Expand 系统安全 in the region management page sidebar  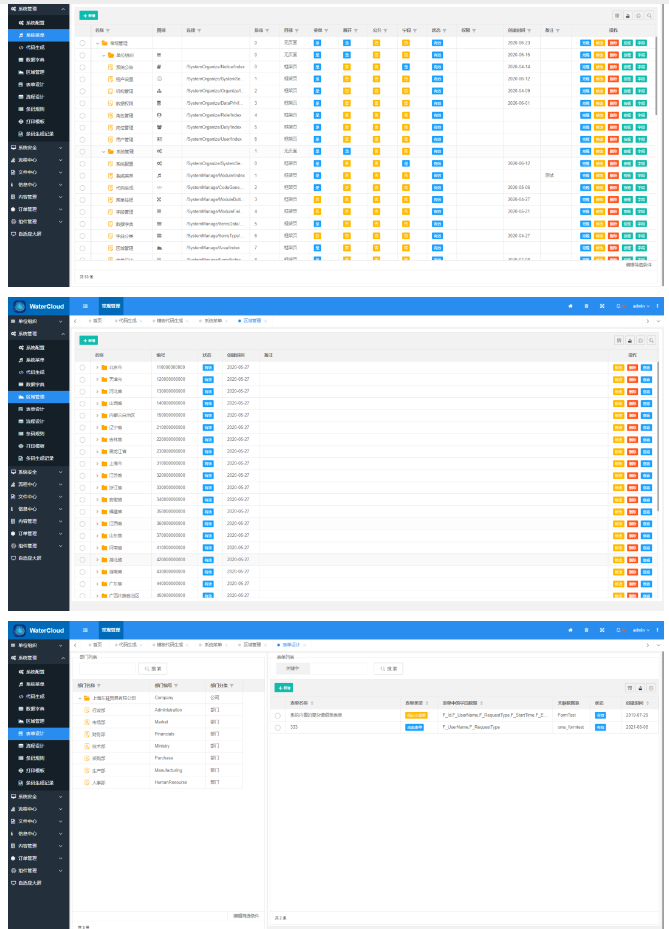(39, 472)
